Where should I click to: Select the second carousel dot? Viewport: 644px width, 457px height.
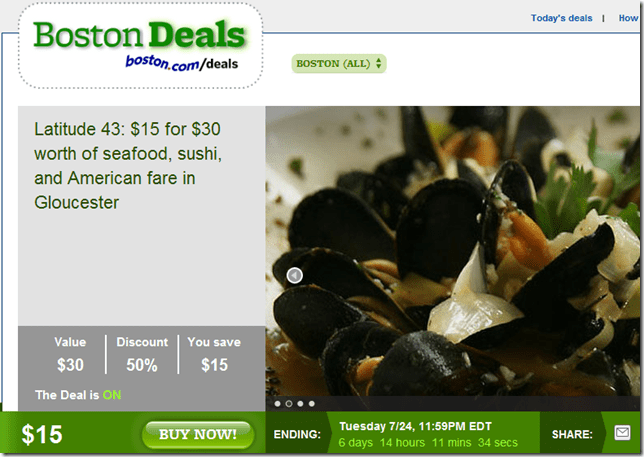[x=289, y=404]
